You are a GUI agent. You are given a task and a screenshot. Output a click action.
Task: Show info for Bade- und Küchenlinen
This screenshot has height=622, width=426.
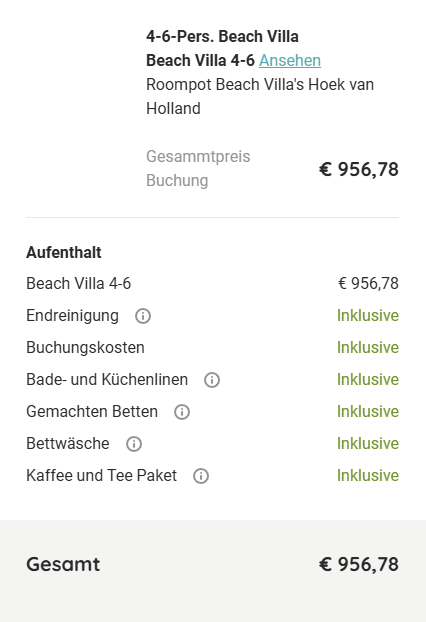[212, 380]
